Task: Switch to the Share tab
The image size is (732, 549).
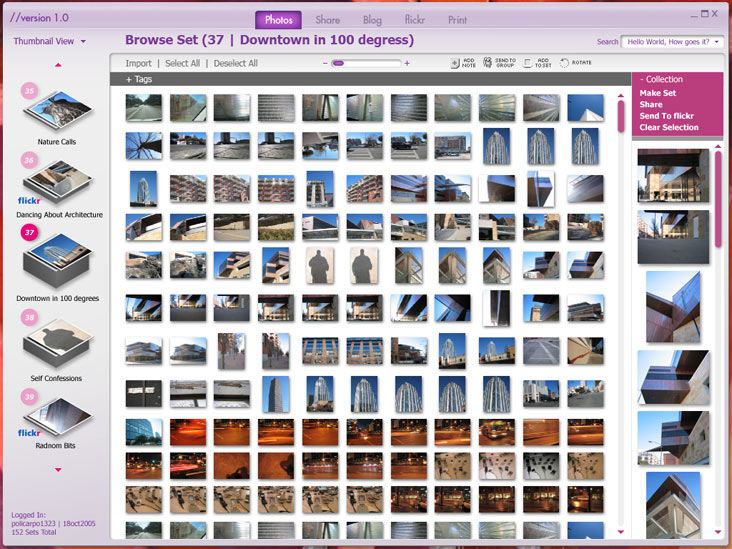Action: coord(327,20)
